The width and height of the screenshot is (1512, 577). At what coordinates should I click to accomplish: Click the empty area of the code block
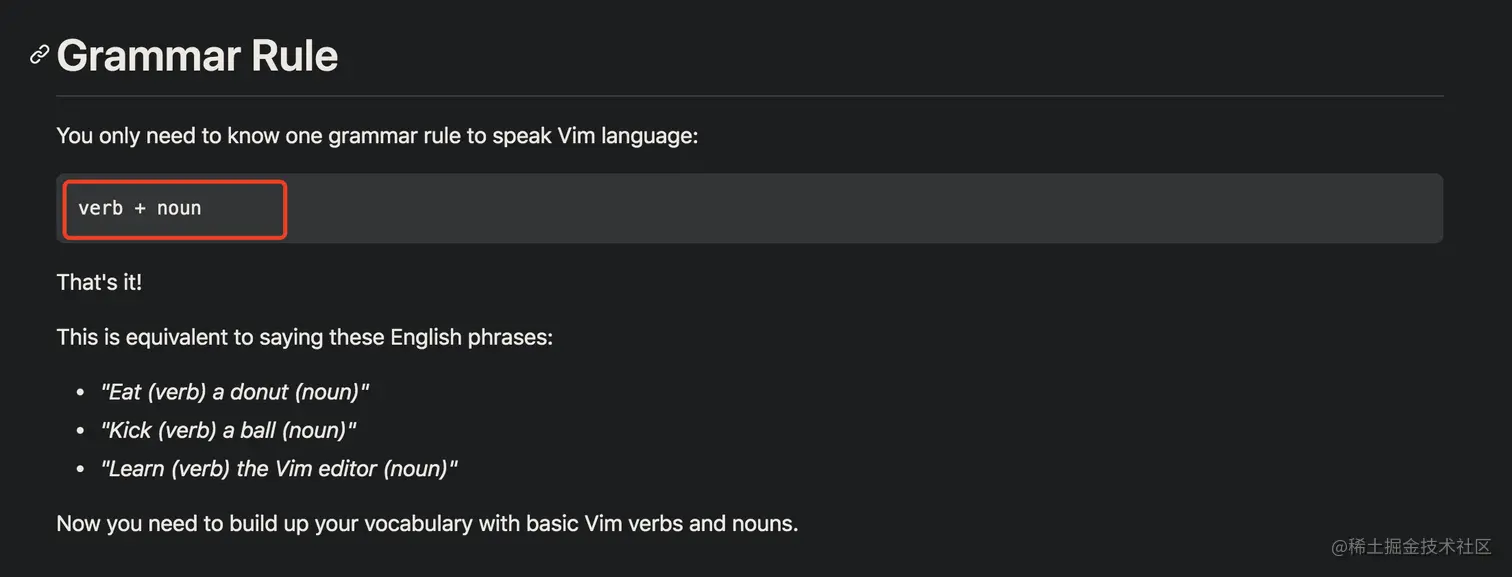pyautogui.click(x=860, y=208)
